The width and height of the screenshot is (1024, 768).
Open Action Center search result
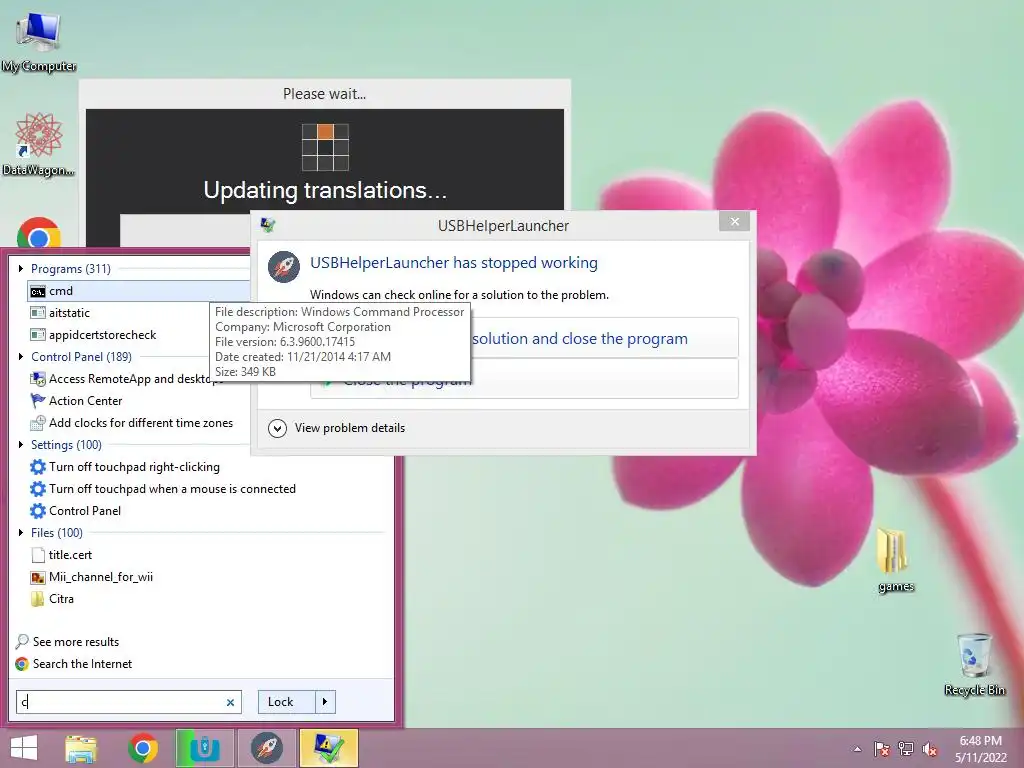[76, 401]
